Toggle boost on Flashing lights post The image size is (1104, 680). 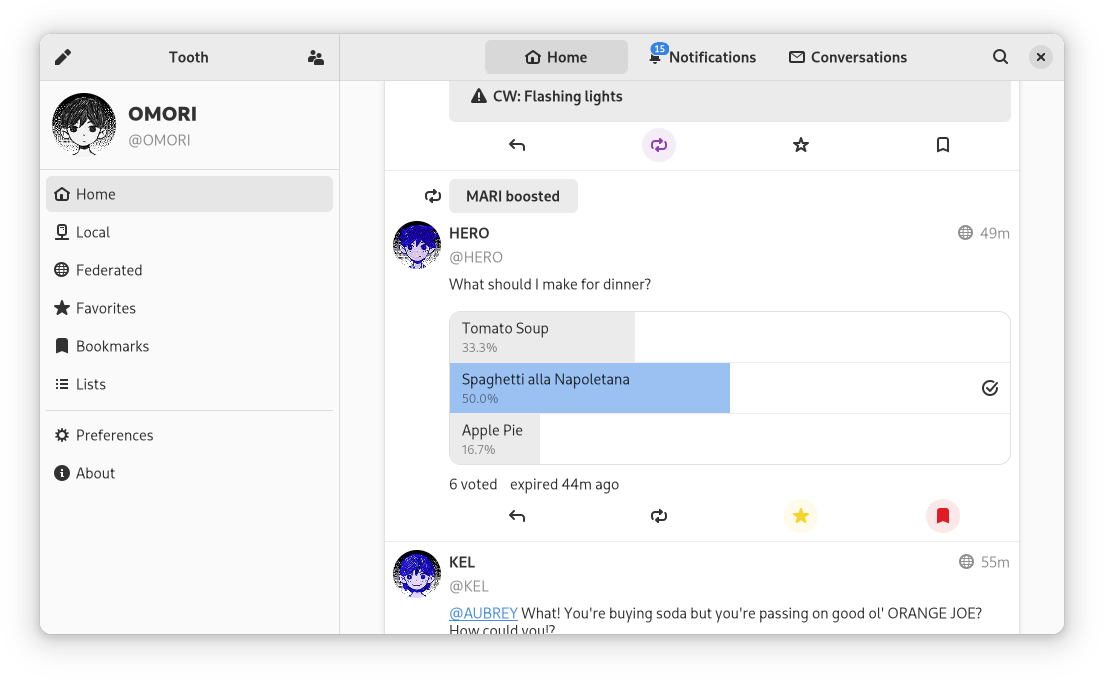pyautogui.click(x=659, y=145)
